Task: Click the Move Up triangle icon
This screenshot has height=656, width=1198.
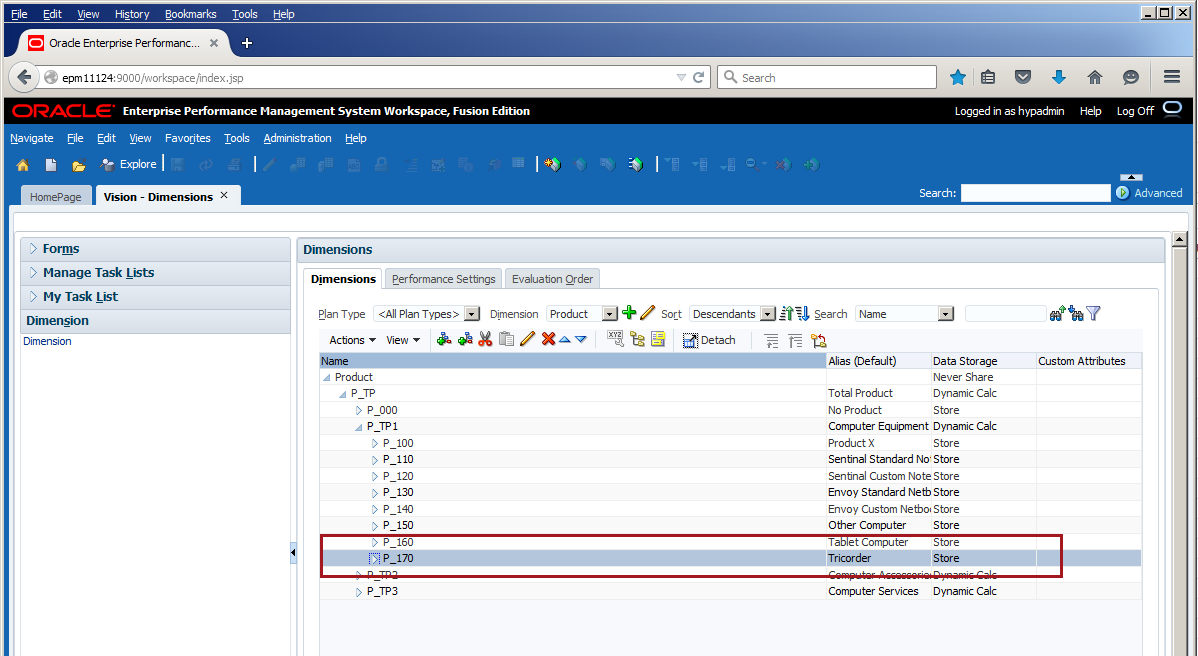Action: 565,340
